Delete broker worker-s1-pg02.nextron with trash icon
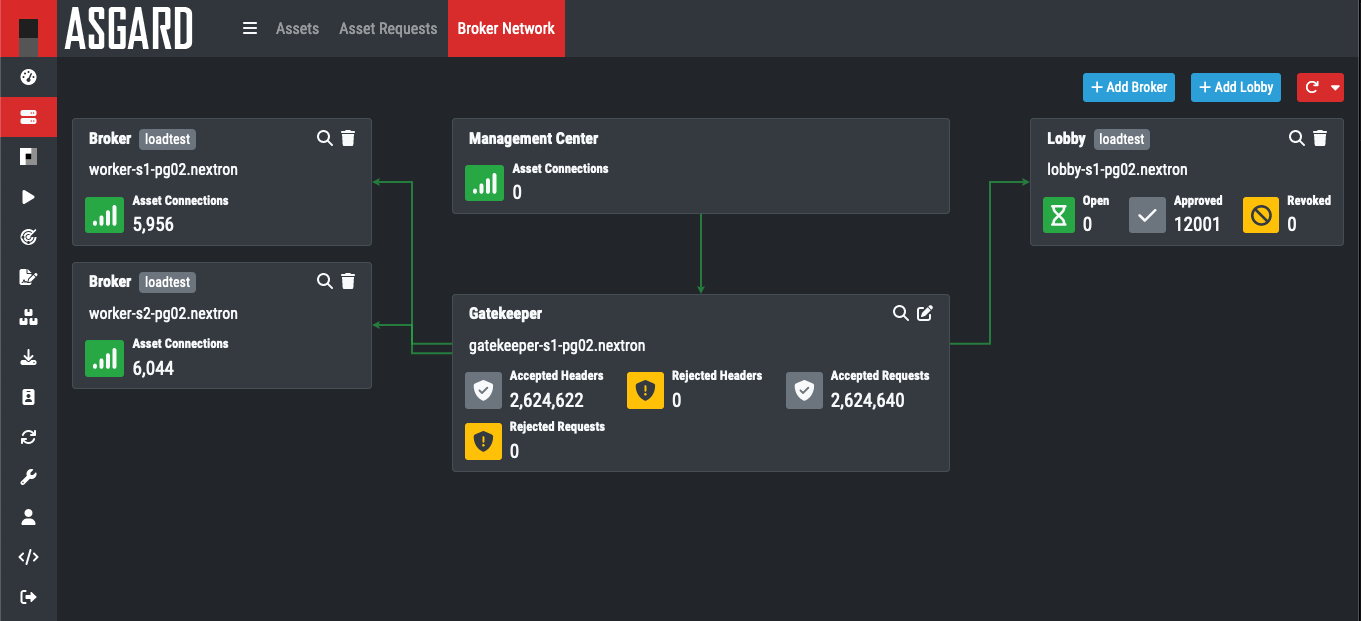Image resolution: width=1361 pixels, height=621 pixels. click(x=348, y=138)
